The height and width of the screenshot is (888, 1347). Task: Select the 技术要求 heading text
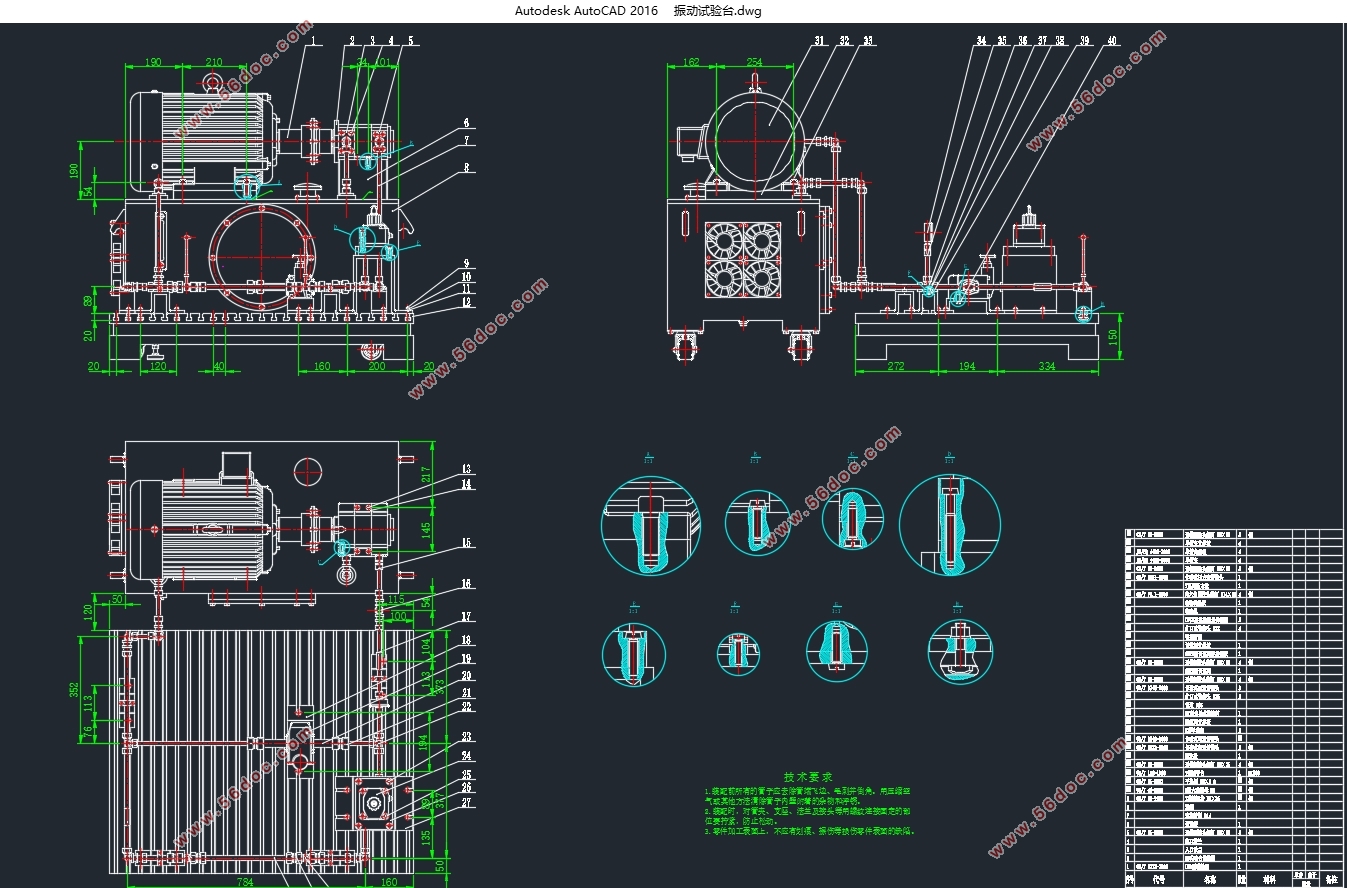click(x=808, y=777)
